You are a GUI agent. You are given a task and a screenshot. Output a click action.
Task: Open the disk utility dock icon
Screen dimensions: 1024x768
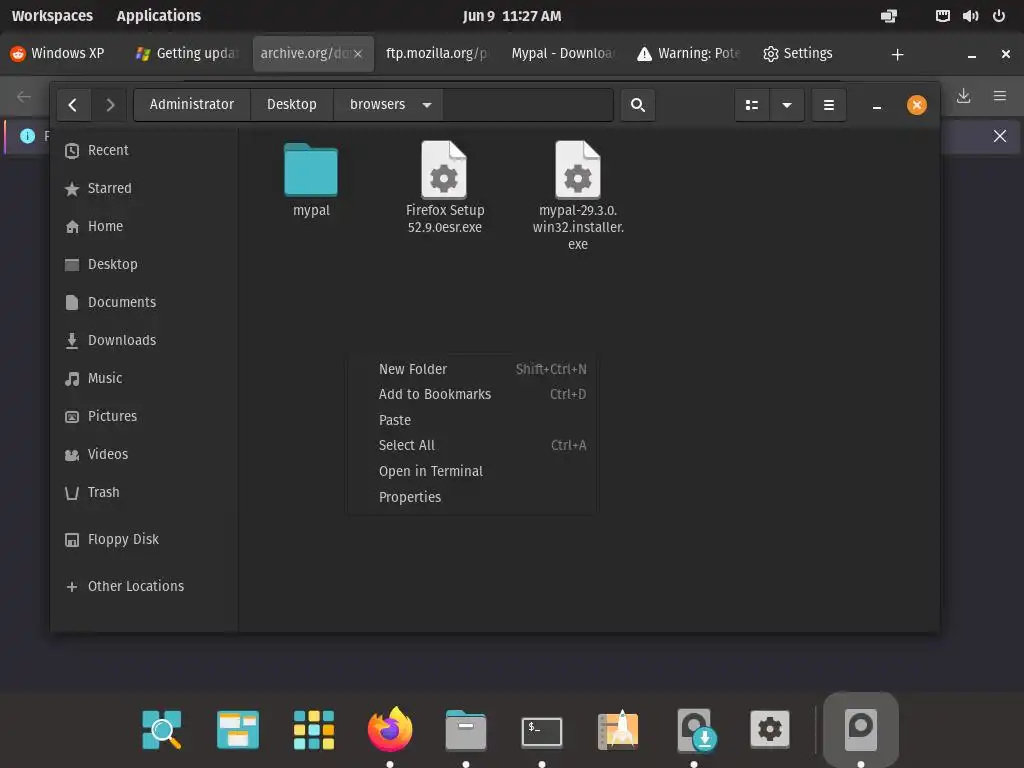(861, 729)
